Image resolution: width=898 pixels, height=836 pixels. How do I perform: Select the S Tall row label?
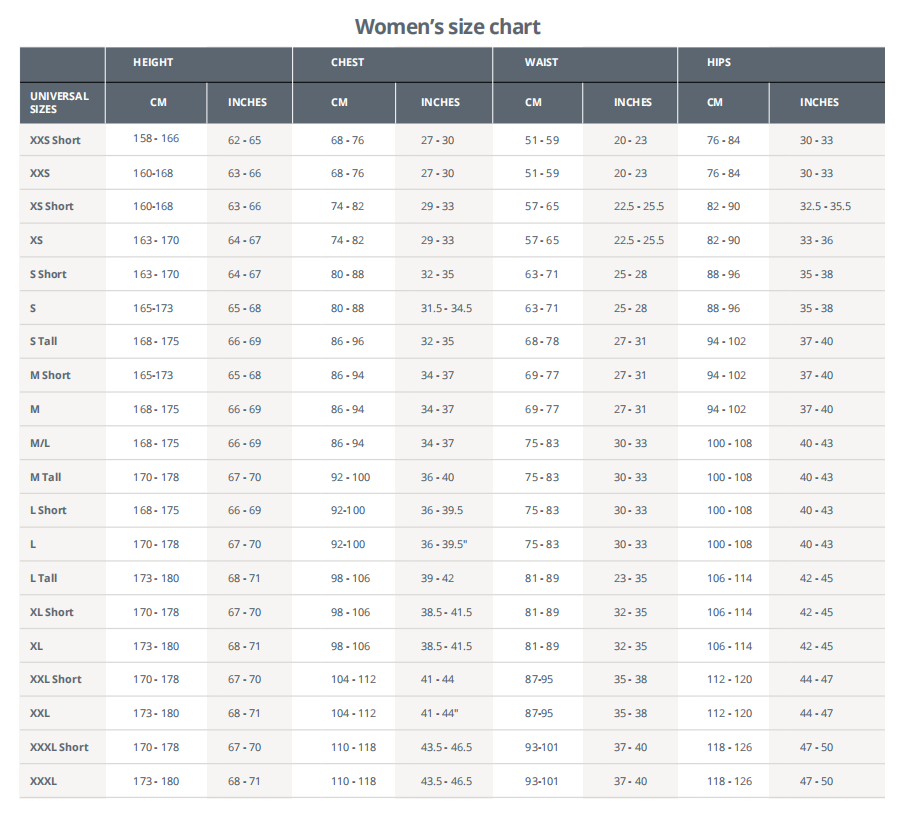coord(44,341)
